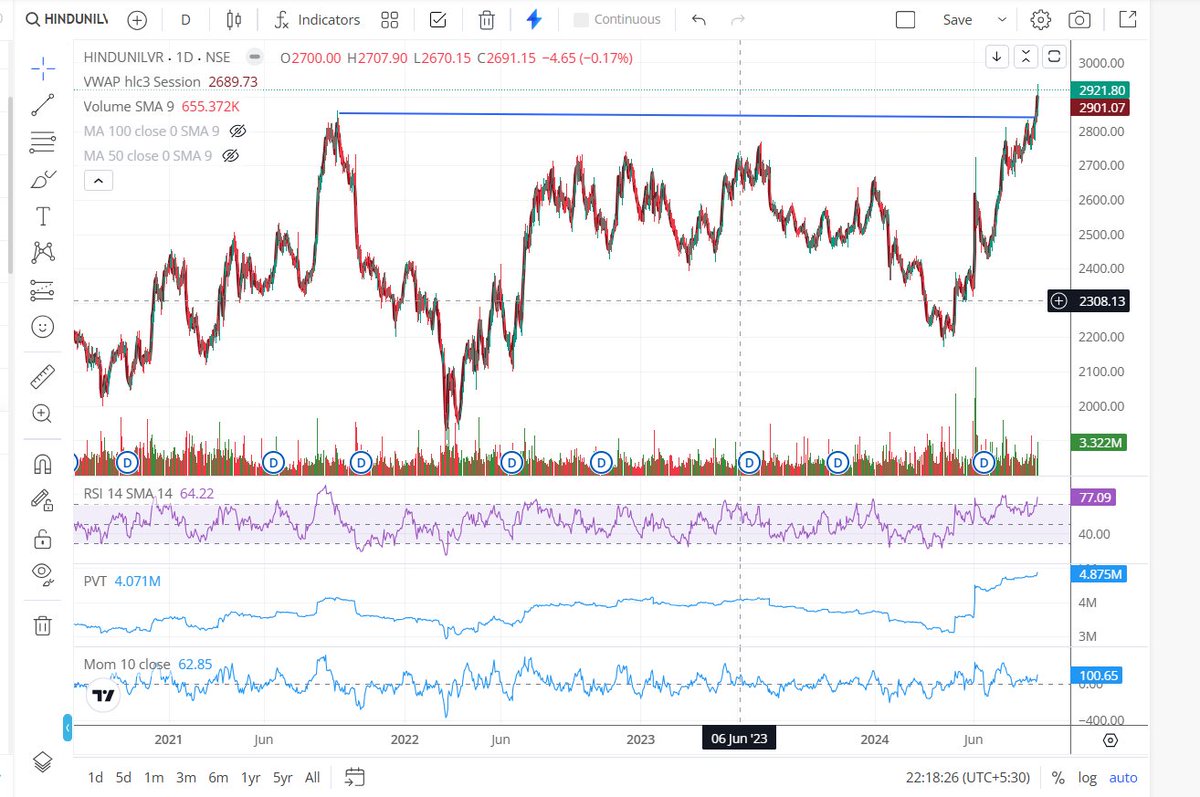Image resolution: width=1200 pixels, height=797 pixels.
Task: Open the forecasting and measurement tools
Action: 42,290
